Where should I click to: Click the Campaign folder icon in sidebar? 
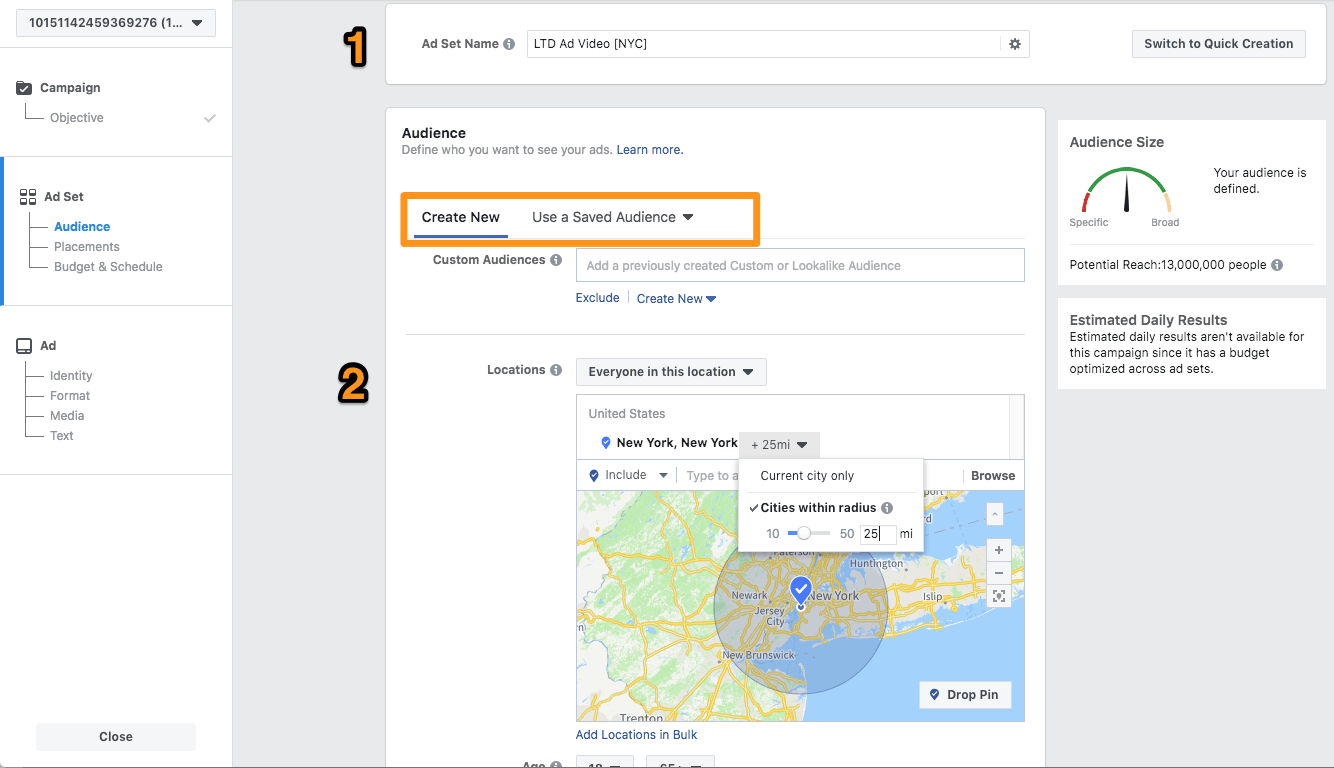[25, 88]
